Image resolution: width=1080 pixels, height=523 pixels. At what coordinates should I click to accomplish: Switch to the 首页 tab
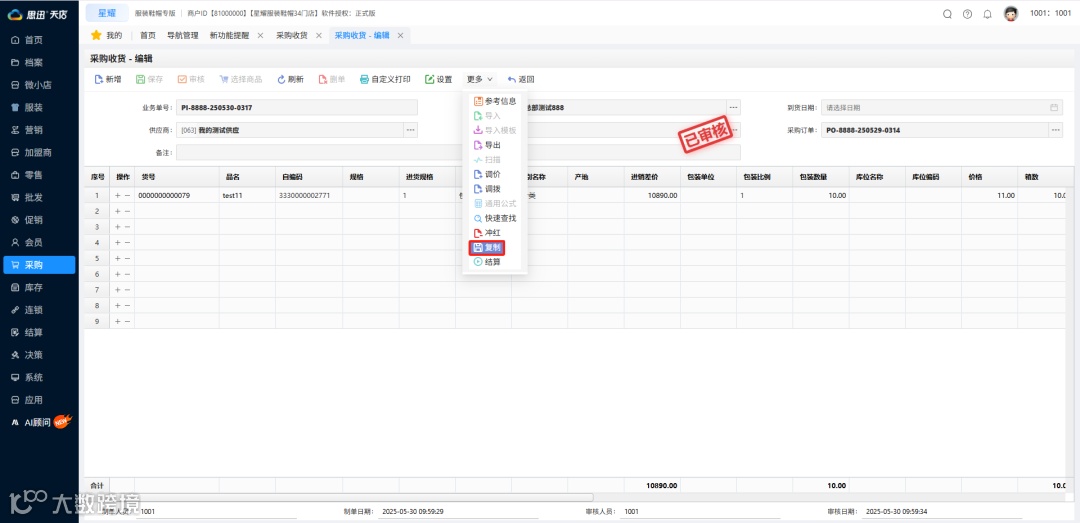[x=147, y=35]
